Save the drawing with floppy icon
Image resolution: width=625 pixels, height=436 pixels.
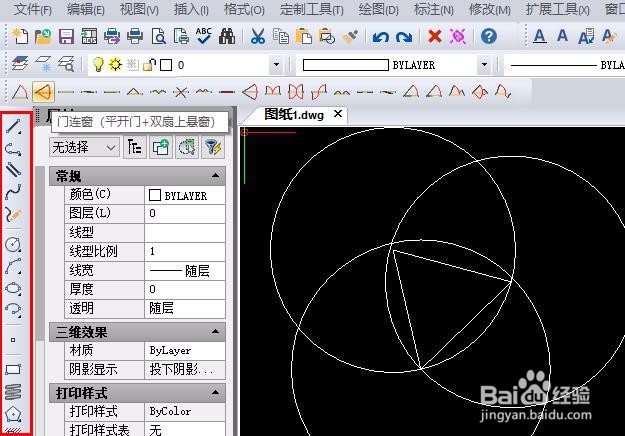66,37
